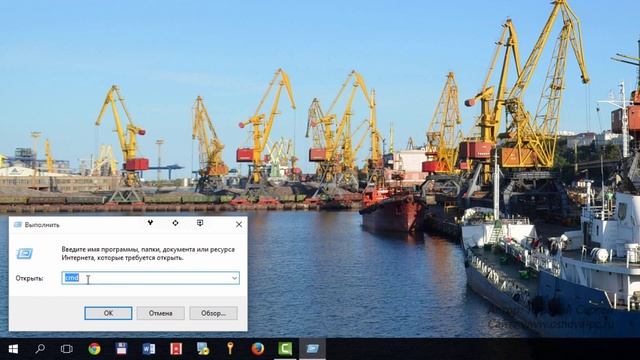Open the golden key app on taskbar
The height and width of the screenshot is (360, 640).
coord(230,349)
